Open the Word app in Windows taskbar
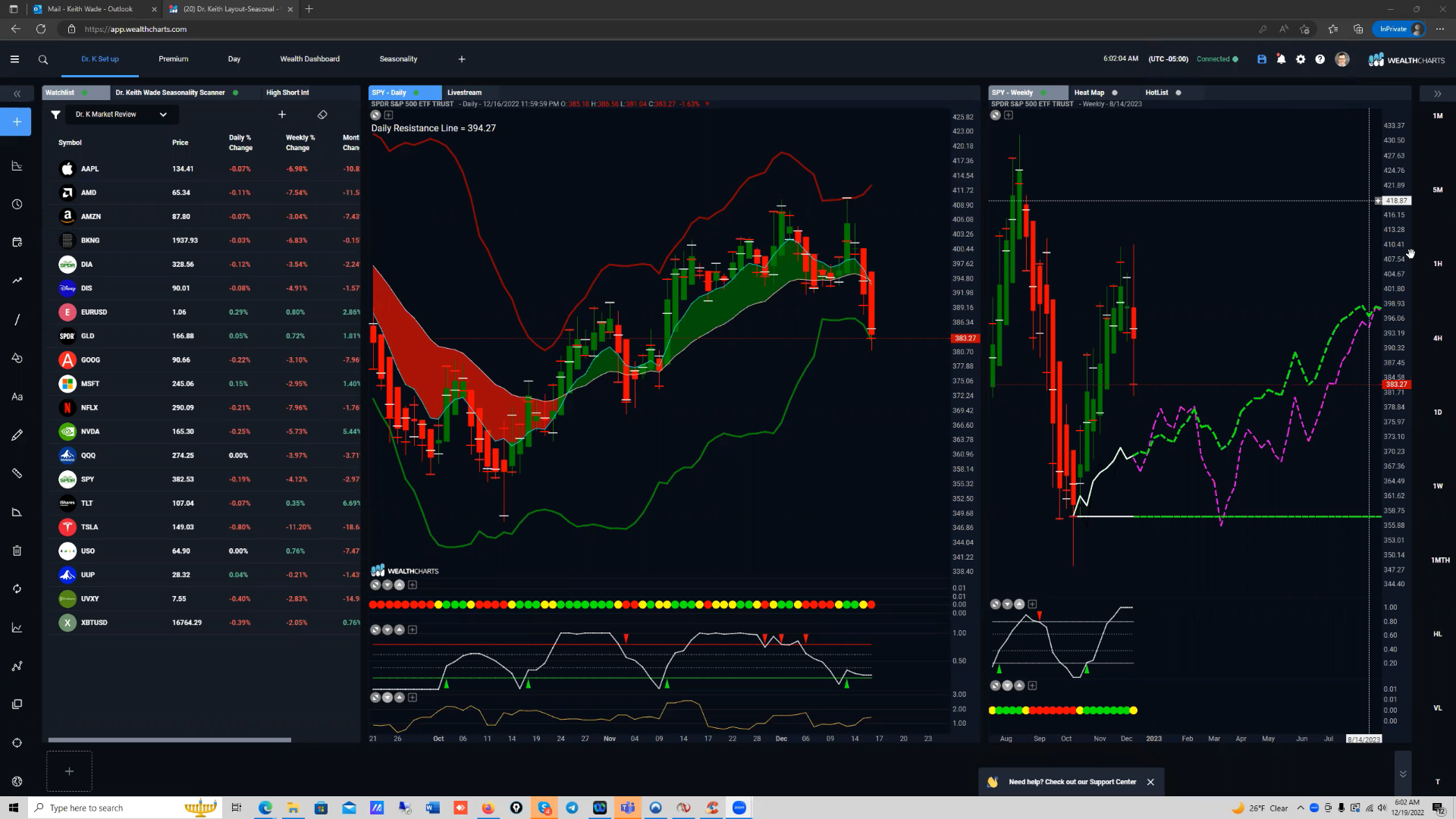Viewport: 1456px width, 819px height. [x=432, y=808]
